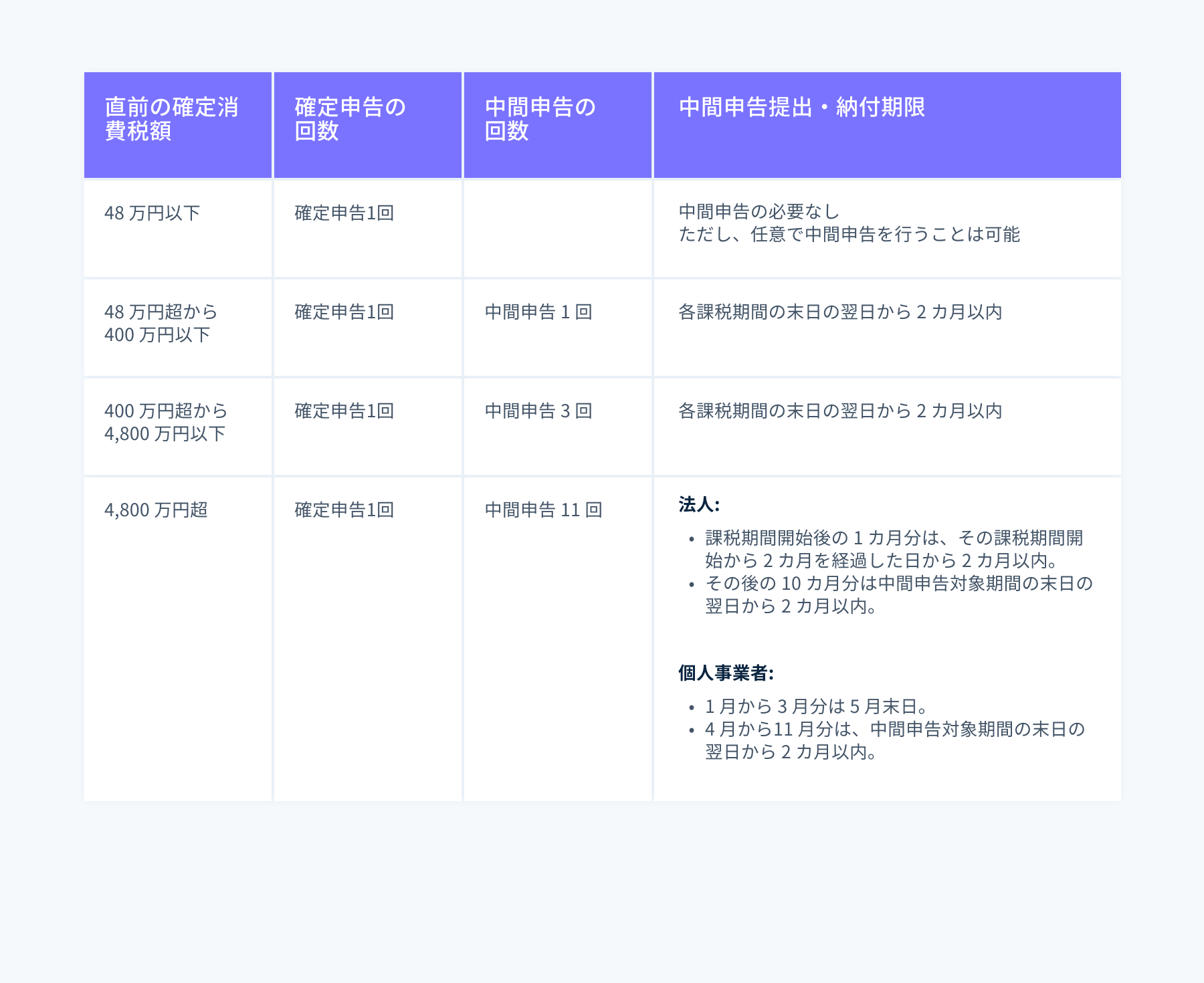Screen dimensions: 1204x983
Task: Select the 確定申告の回数 header cell
Action: 350,119
